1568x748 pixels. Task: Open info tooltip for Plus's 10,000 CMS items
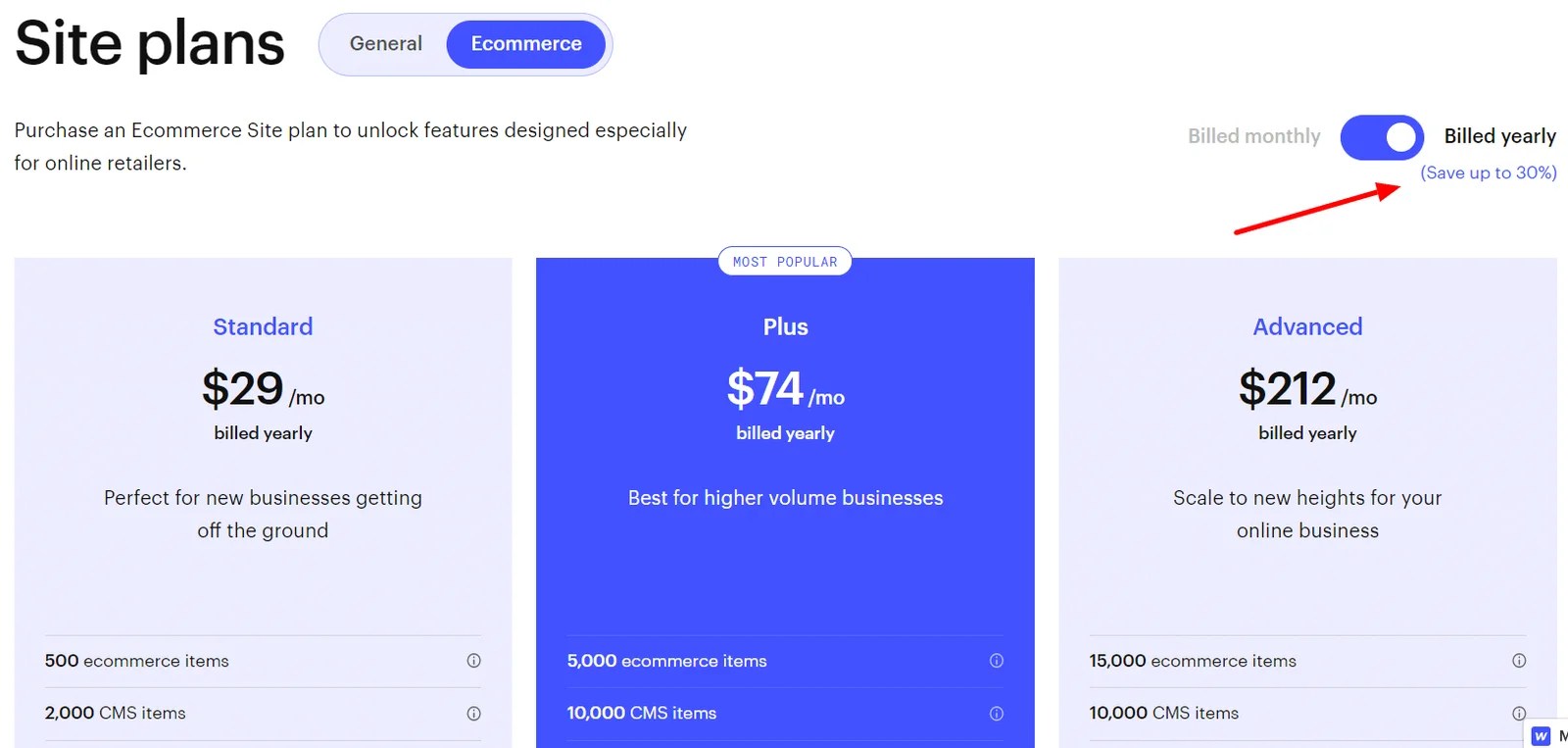[997, 713]
